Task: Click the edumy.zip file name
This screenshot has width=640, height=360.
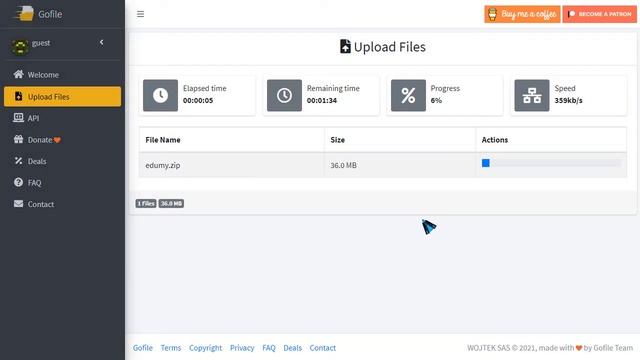Action: click(x=163, y=165)
